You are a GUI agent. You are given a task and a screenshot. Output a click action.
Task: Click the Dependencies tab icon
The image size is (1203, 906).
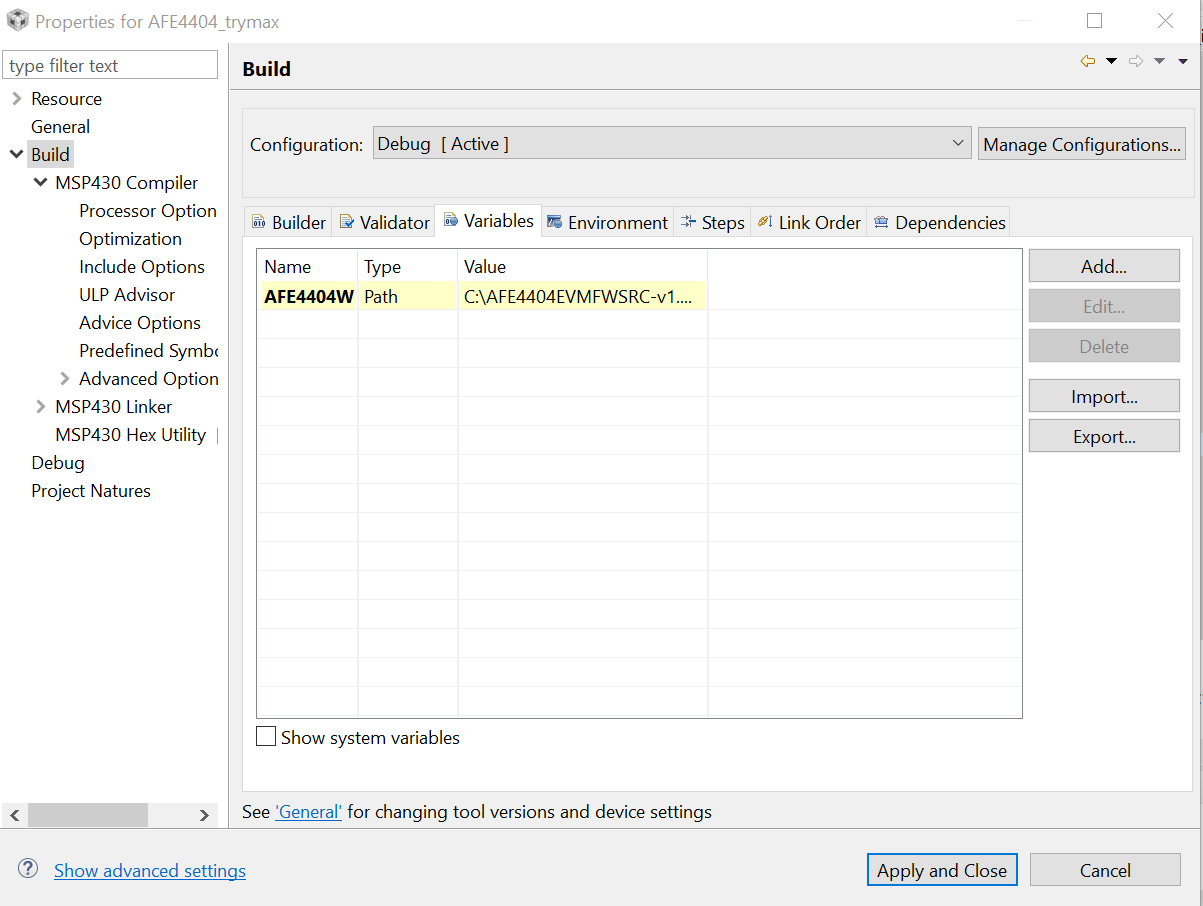pyautogui.click(x=881, y=221)
